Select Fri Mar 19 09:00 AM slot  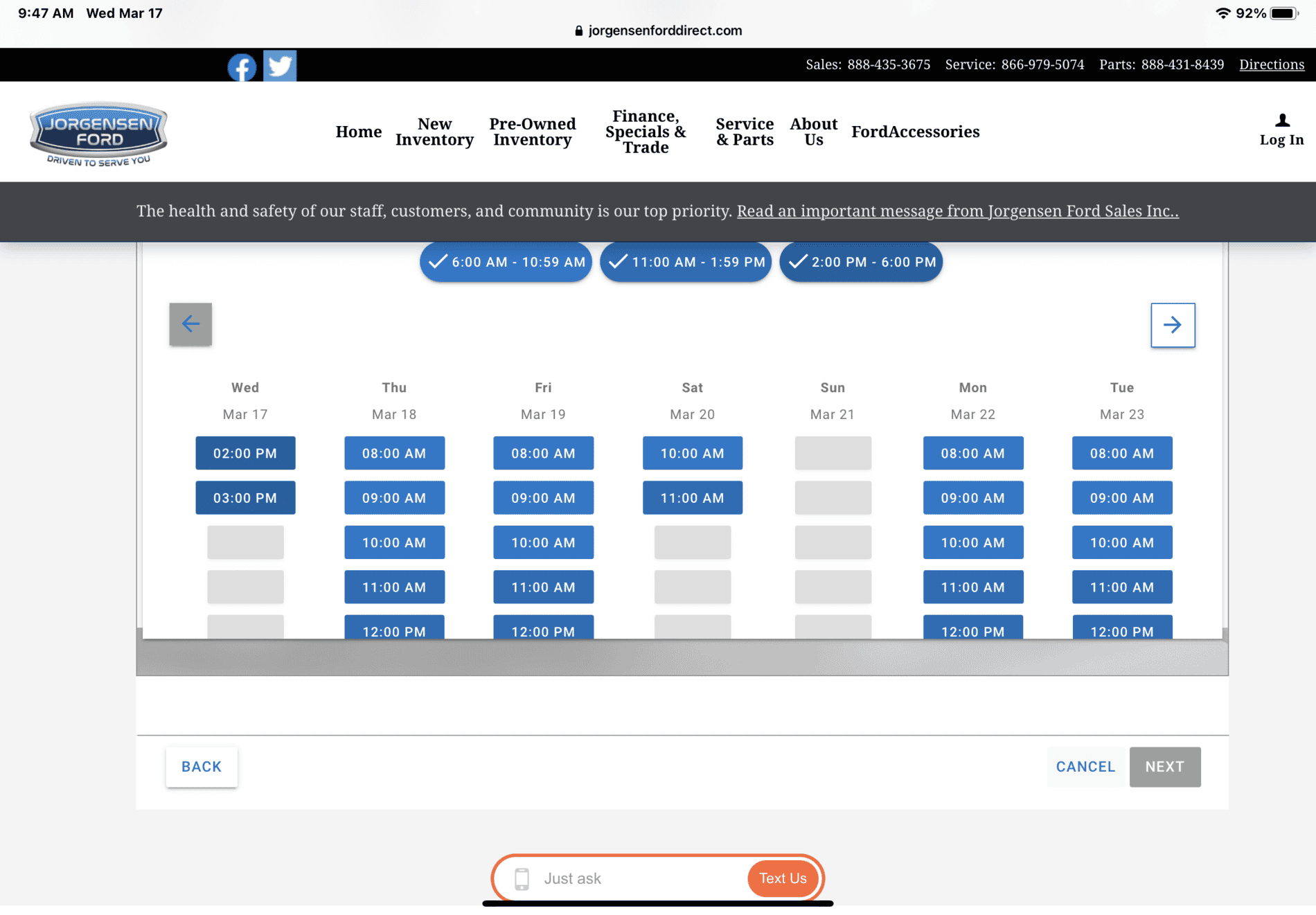tap(543, 497)
